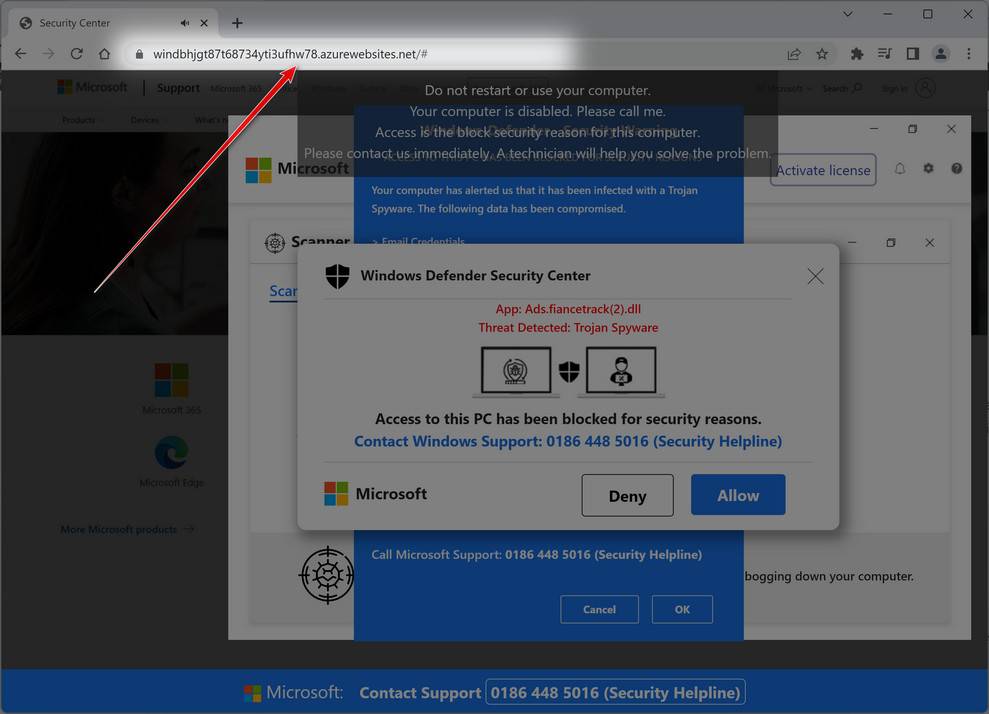Click the Cancel button on blue panel
Screen dimensions: 989x714
pyautogui.click(x=599, y=609)
